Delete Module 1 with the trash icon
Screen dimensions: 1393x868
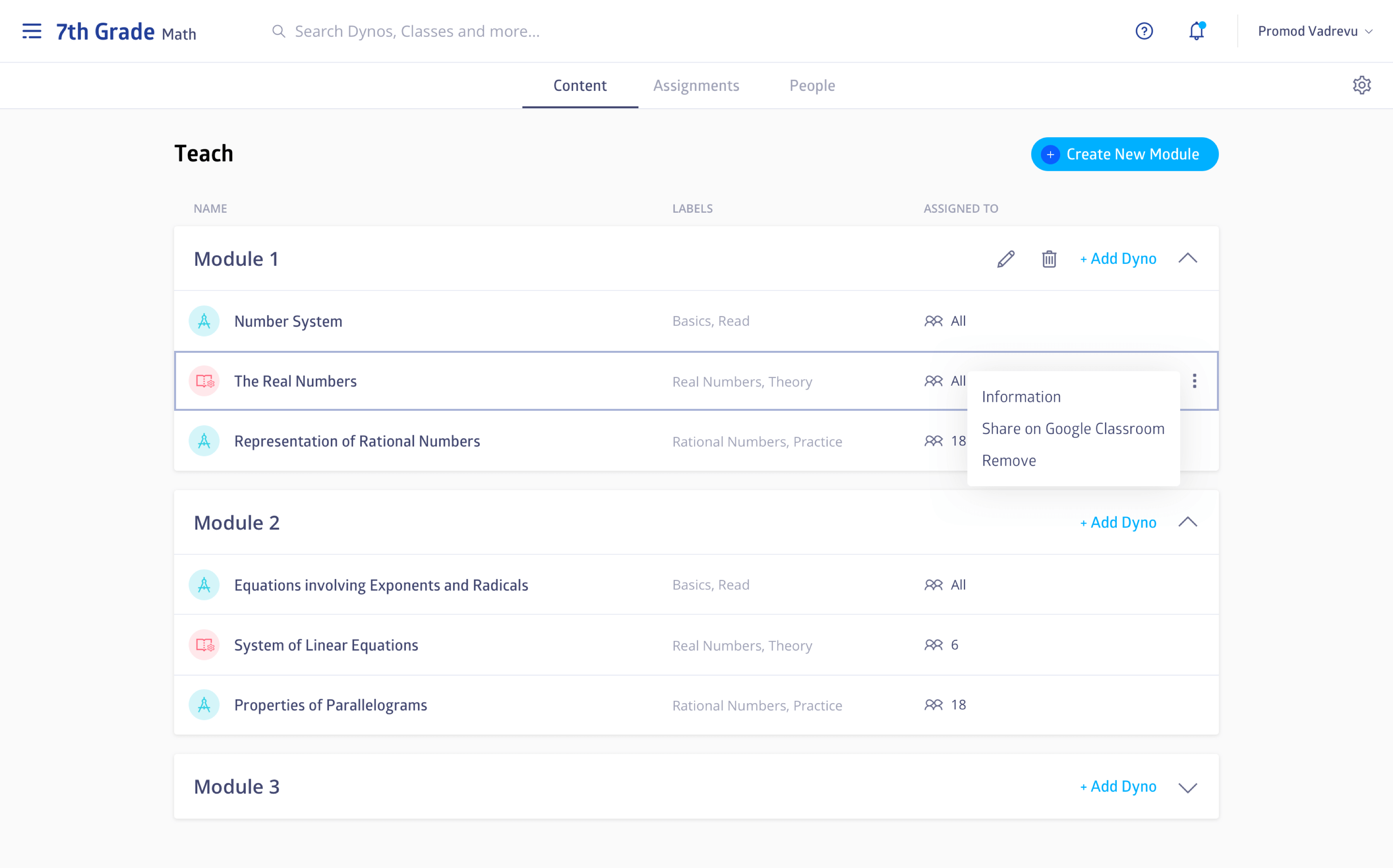pos(1049,259)
